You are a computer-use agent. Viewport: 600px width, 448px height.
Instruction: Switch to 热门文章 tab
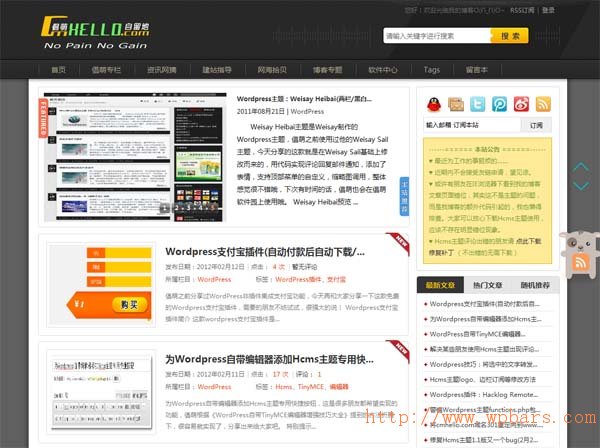tap(488, 285)
